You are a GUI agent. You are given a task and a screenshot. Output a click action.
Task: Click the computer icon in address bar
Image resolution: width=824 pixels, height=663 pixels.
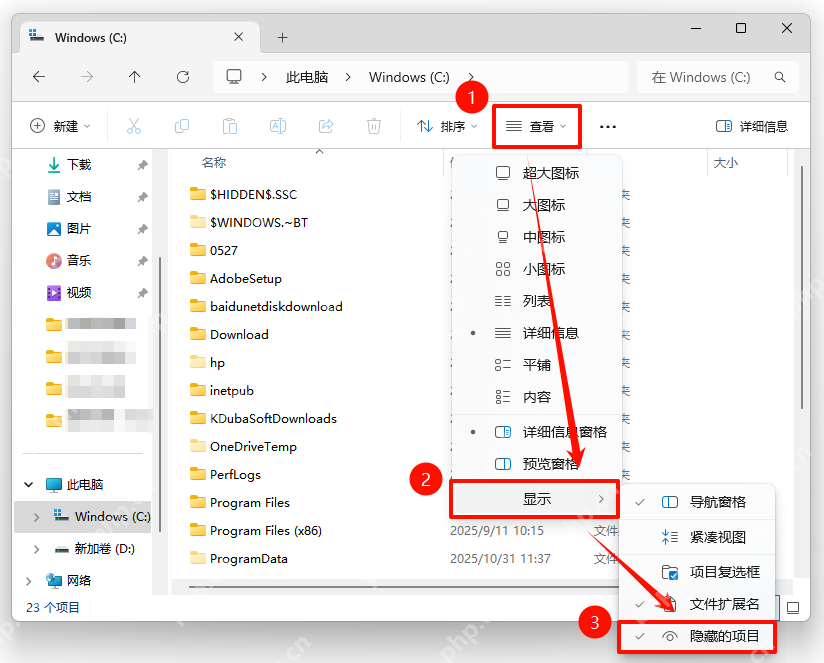coord(234,77)
